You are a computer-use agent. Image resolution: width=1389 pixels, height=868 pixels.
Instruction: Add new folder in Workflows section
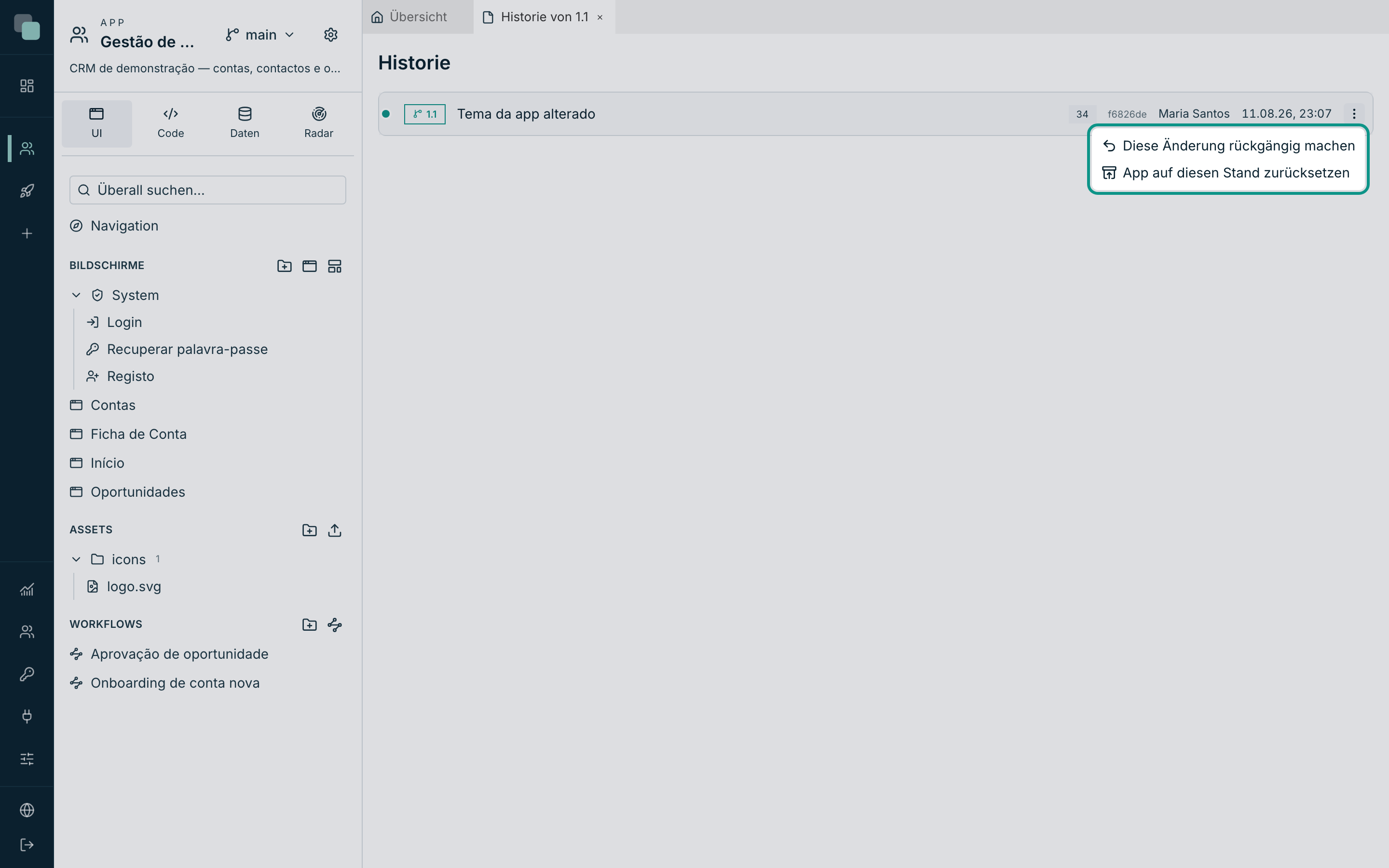(x=309, y=624)
